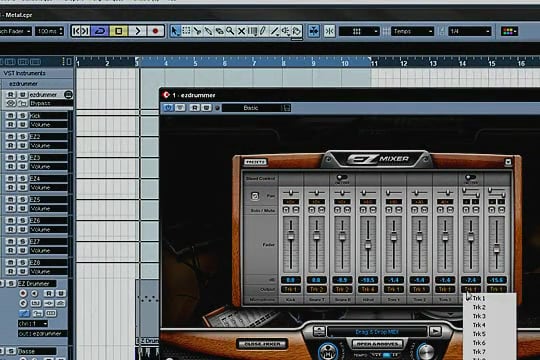The height and width of the screenshot is (360, 540).
Task: Mute the Kick track in track list
Action: click(x=10, y=115)
